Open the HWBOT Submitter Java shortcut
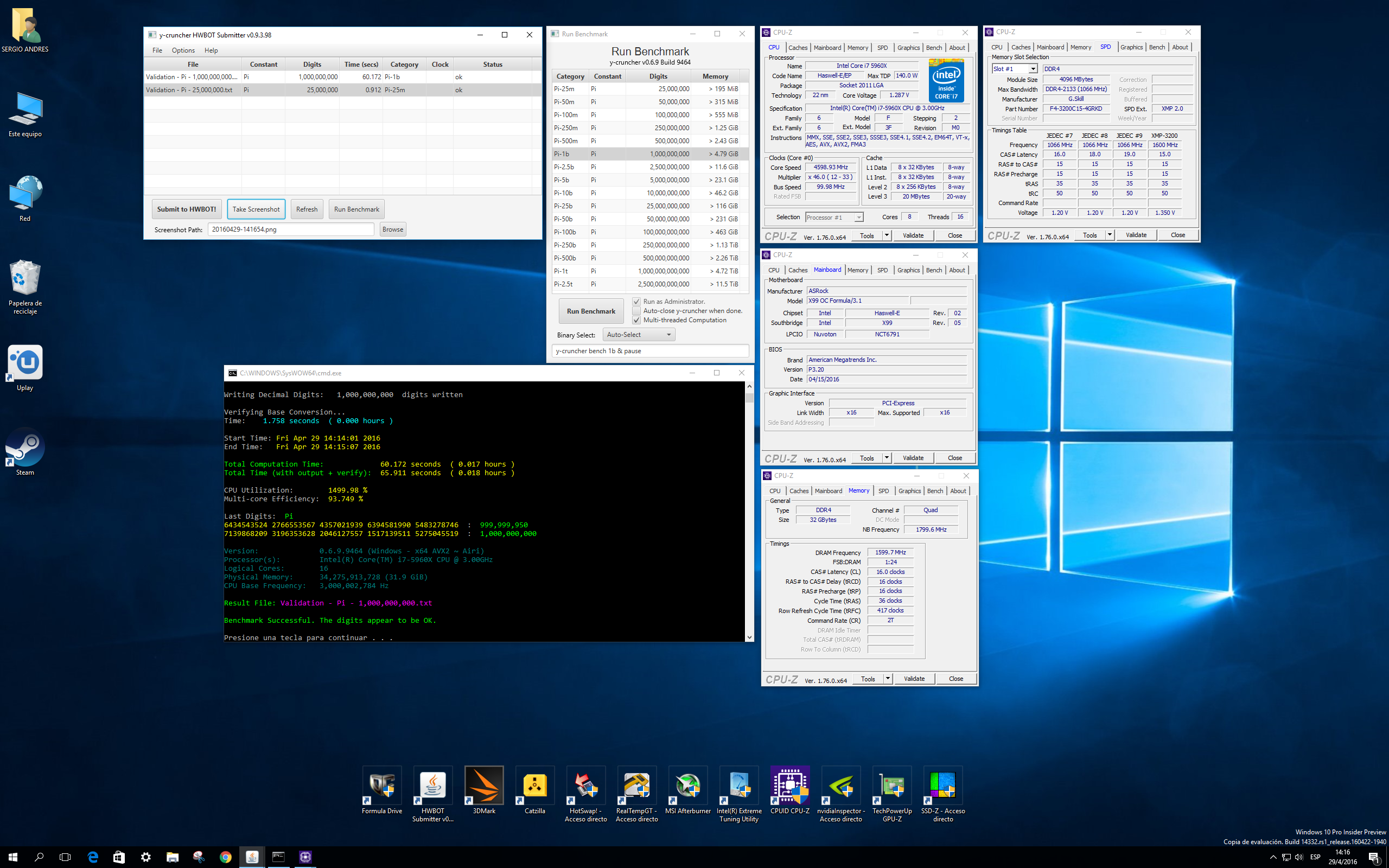The height and width of the screenshot is (868, 1389). point(433,795)
